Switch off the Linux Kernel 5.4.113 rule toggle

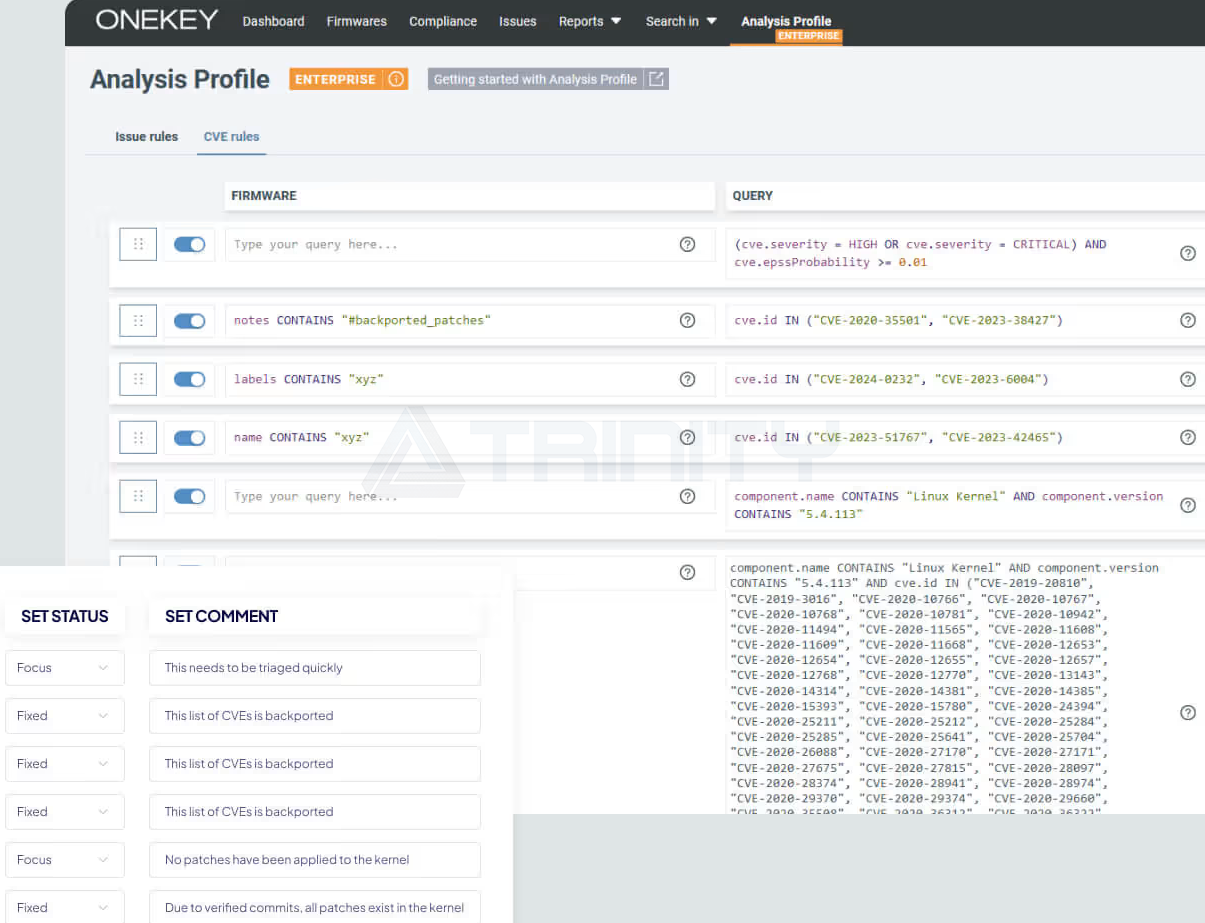click(190, 496)
